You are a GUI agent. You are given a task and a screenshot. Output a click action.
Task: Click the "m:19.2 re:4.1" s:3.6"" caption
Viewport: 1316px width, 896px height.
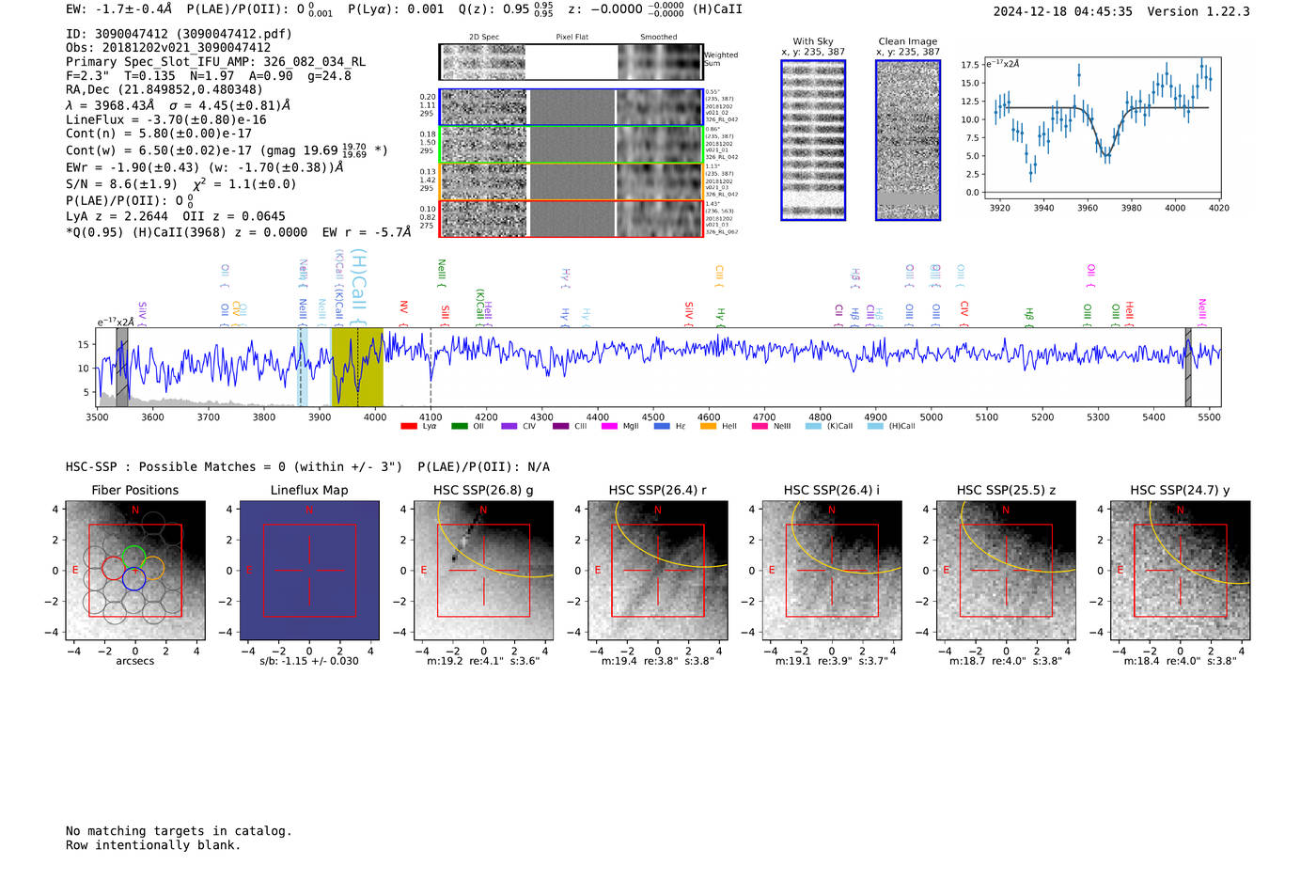click(484, 661)
